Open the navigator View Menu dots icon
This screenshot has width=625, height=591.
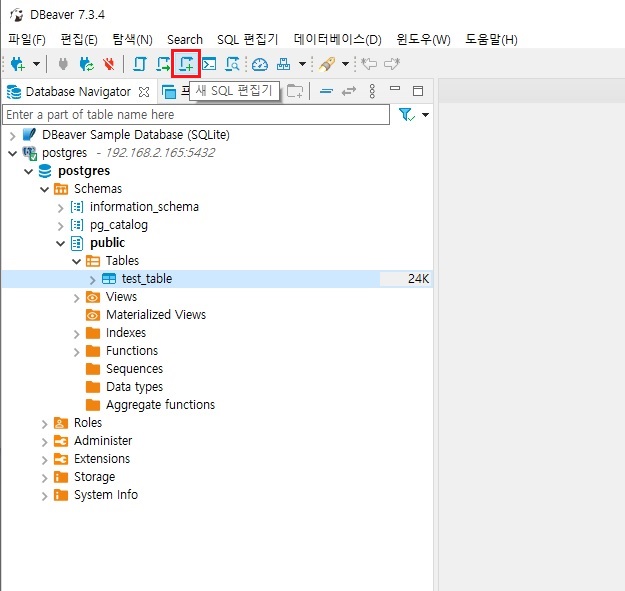pos(372,91)
